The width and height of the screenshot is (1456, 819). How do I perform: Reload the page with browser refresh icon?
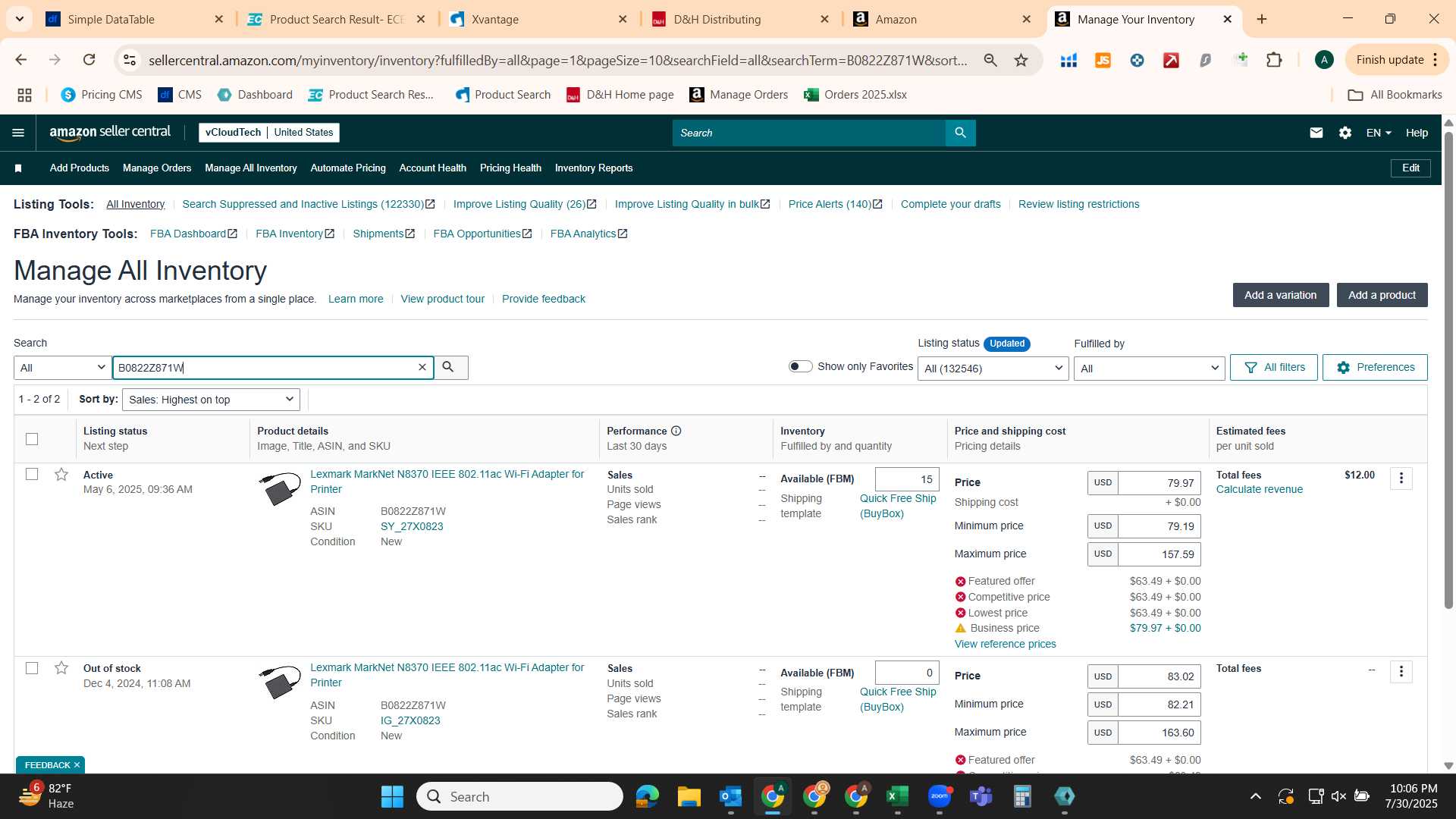89,60
